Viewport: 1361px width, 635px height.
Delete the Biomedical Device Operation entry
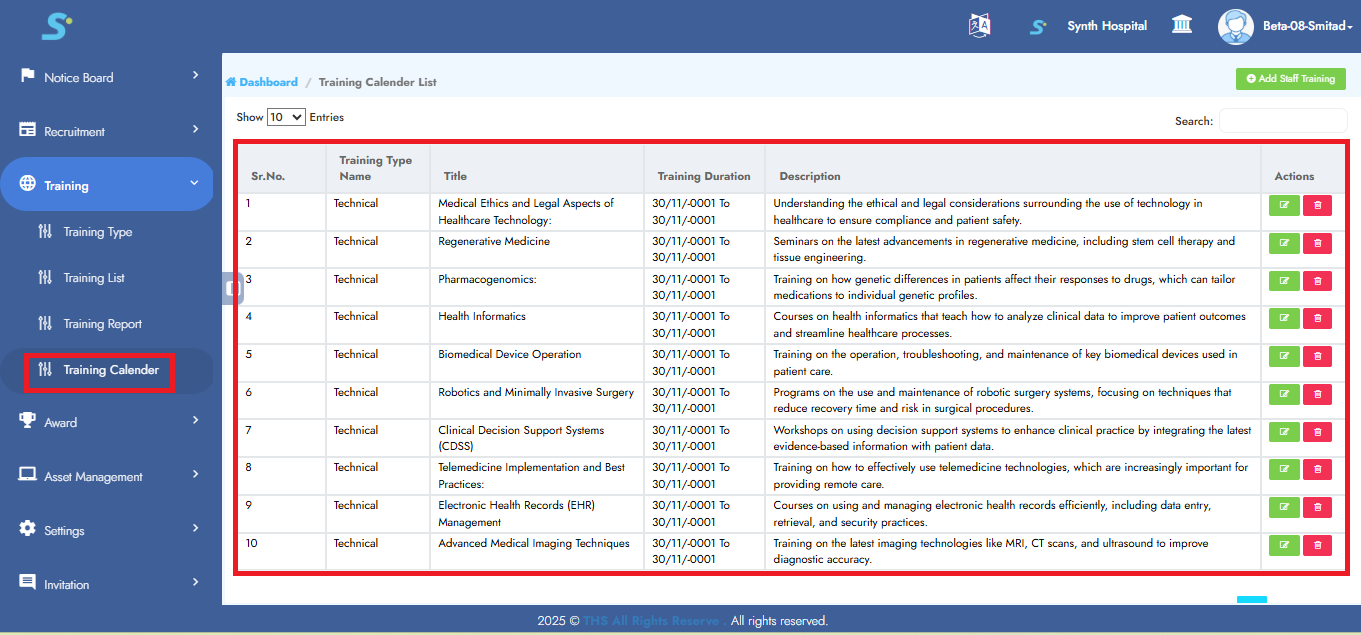[1317, 356]
